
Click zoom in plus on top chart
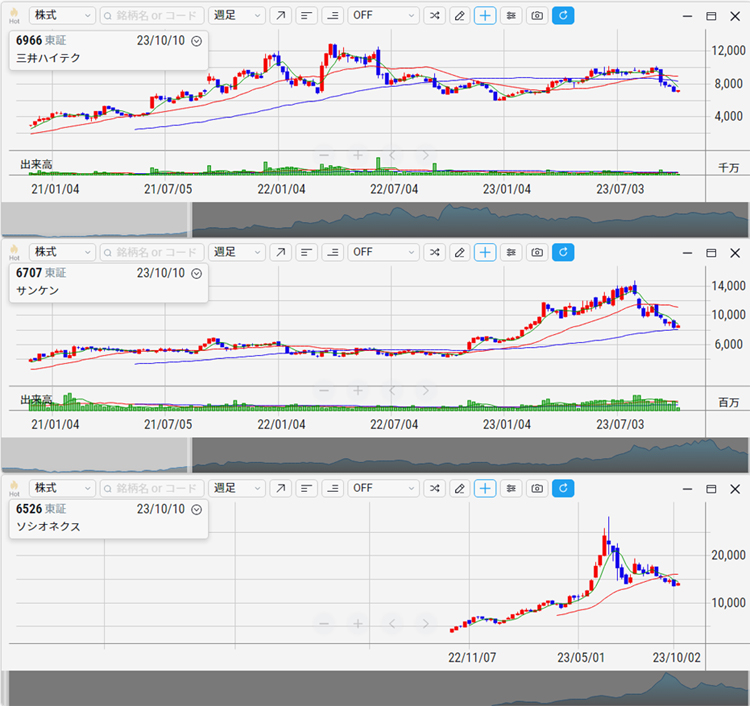357,155
